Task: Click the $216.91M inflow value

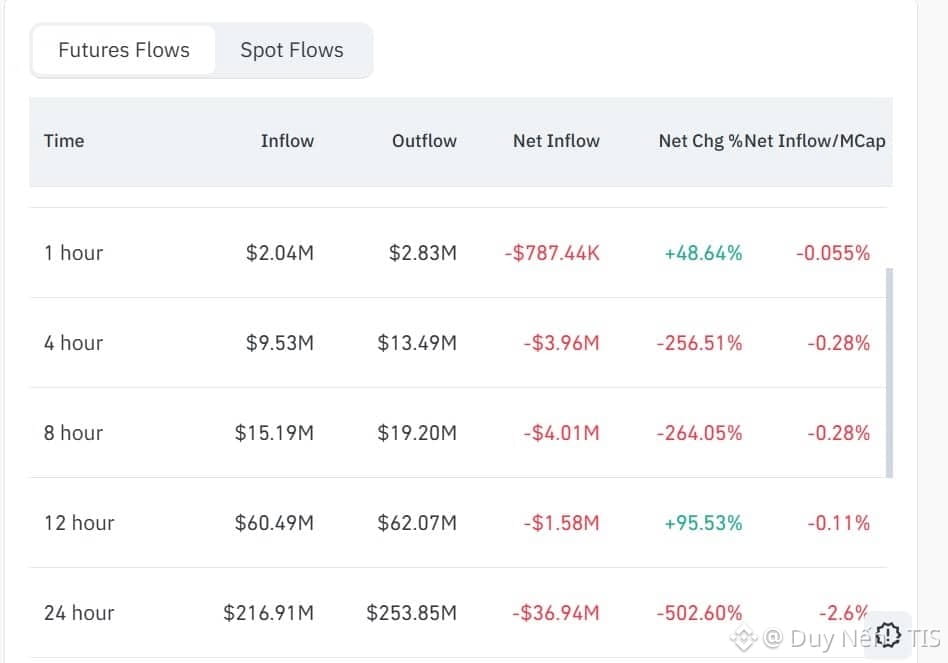Action: 268,613
